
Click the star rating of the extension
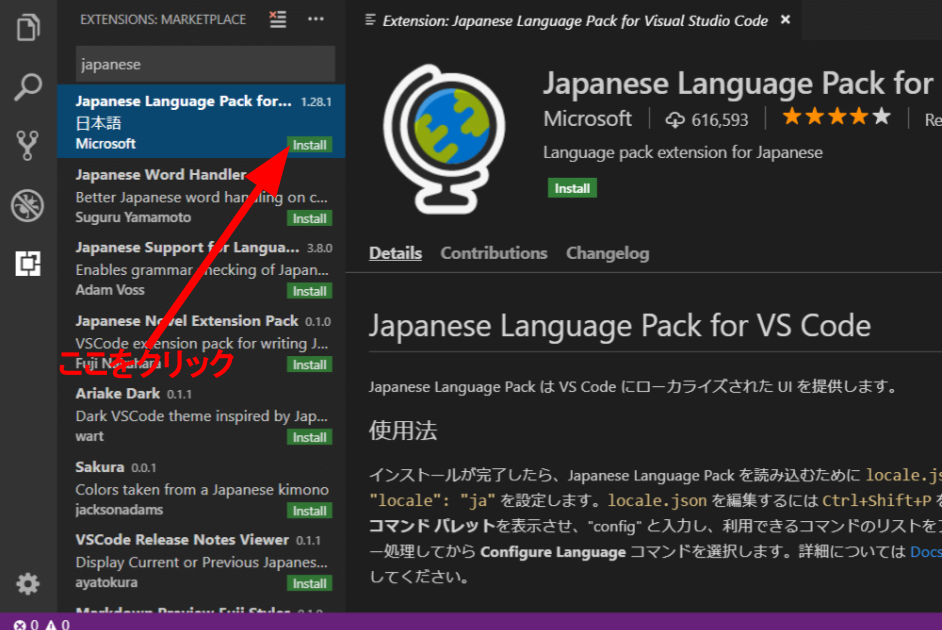tap(837, 117)
